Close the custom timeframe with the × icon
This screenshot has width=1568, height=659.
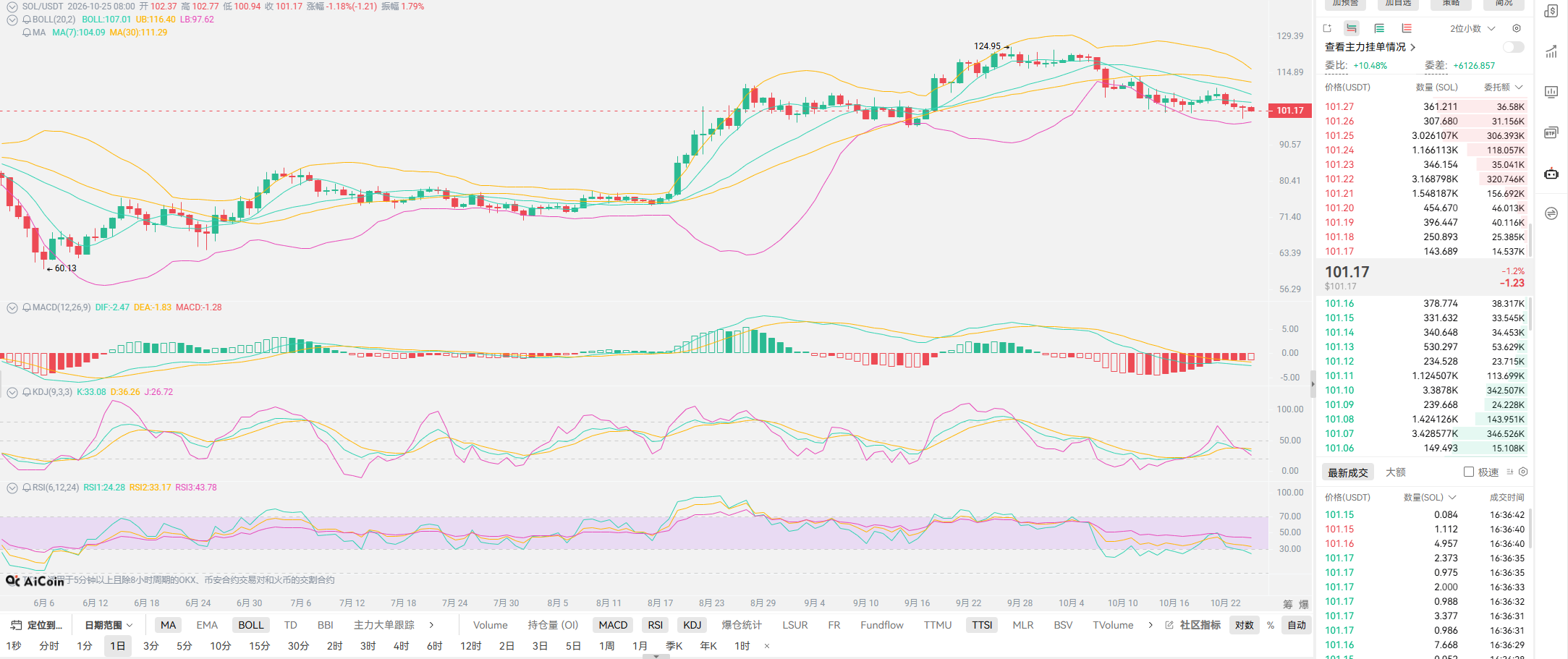(767, 646)
